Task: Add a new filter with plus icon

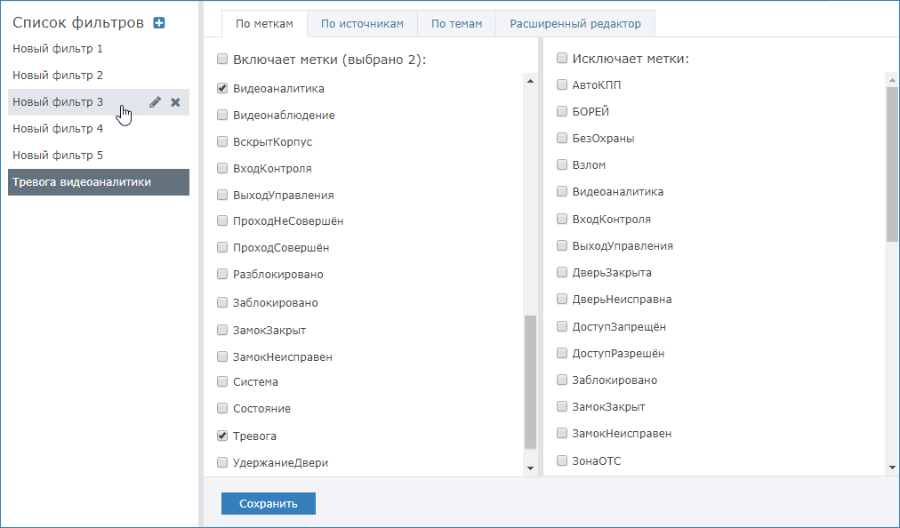Action: click(x=159, y=23)
